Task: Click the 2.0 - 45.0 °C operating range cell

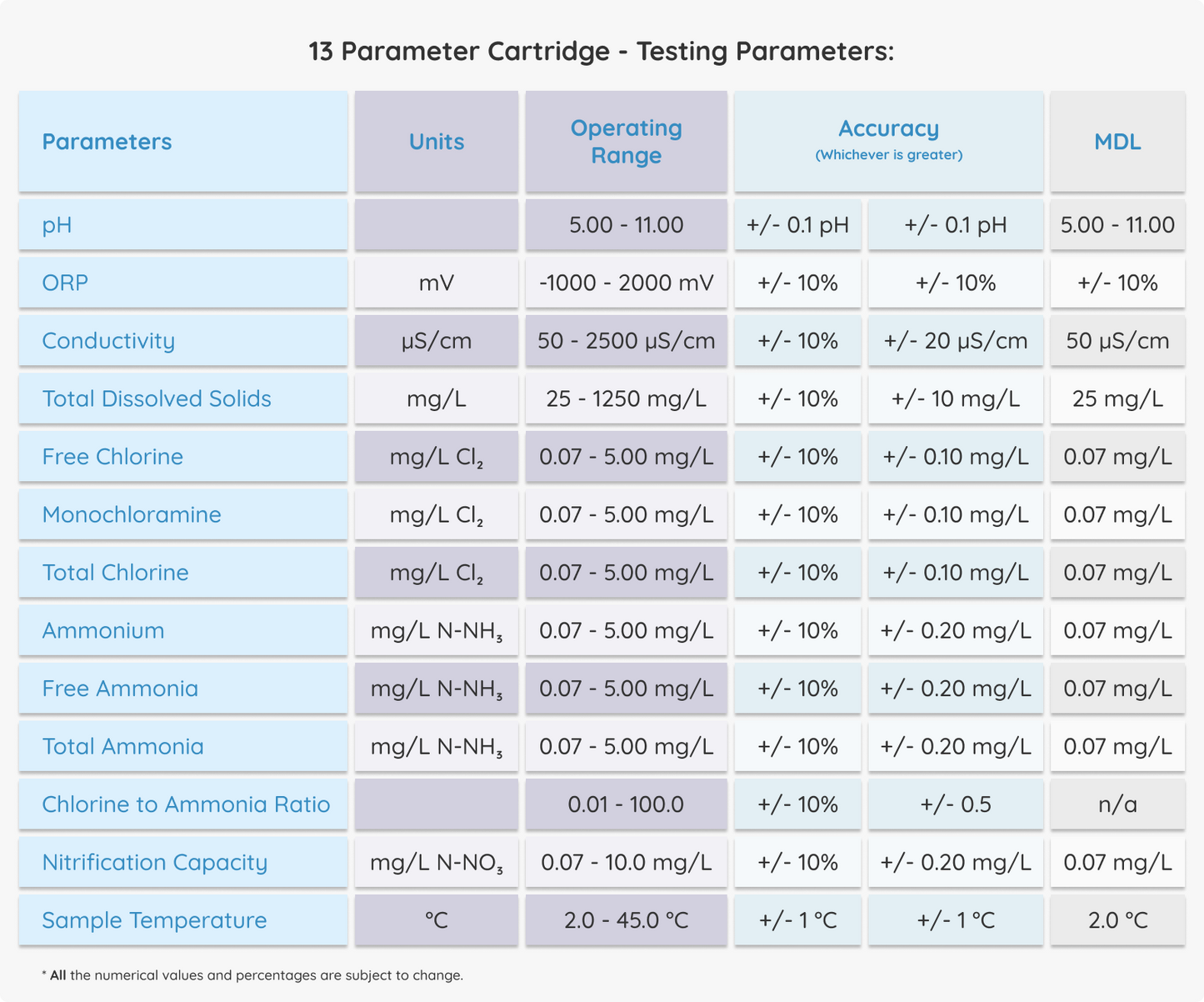Action: pos(626,920)
